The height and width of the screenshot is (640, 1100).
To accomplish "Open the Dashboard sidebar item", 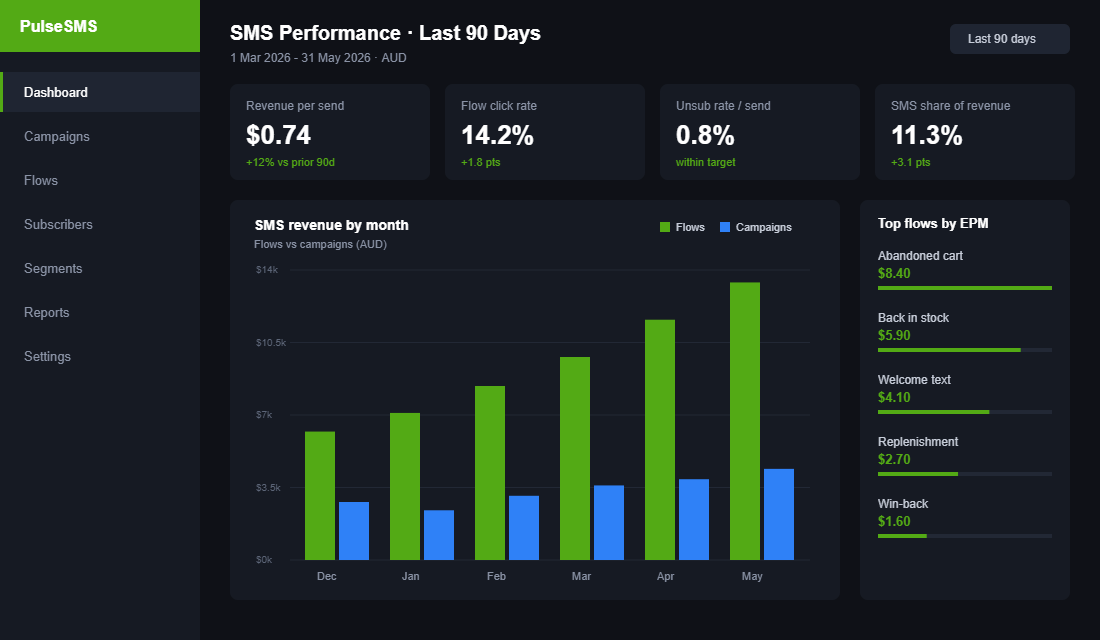I will (100, 92).
